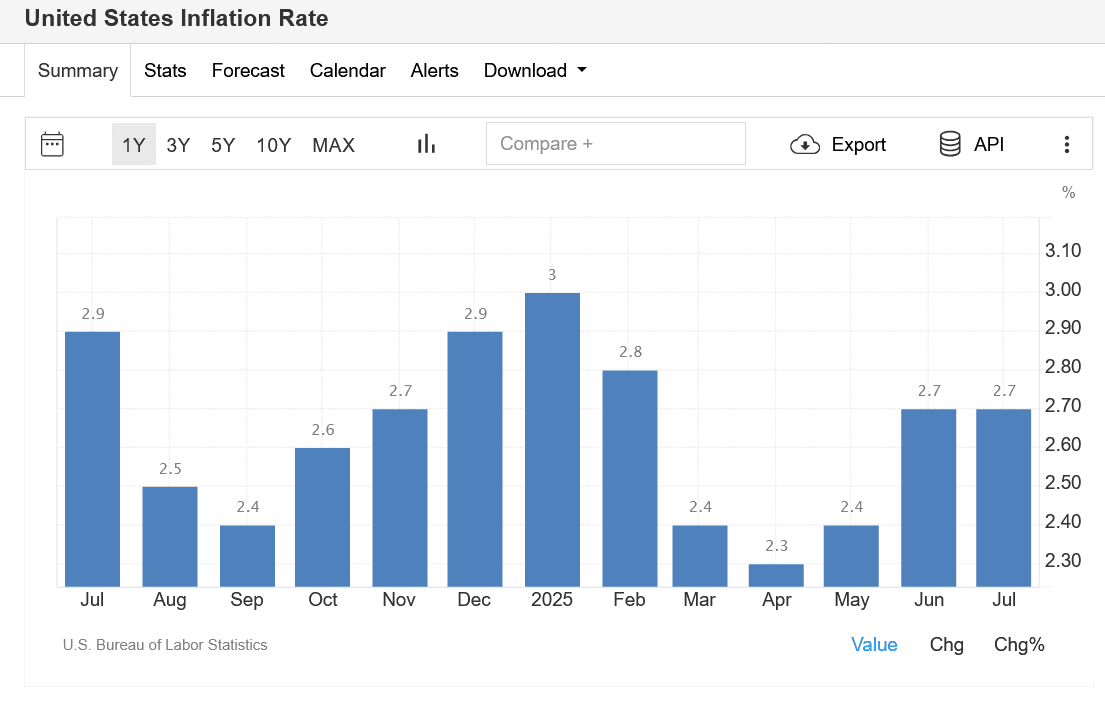1105x702 pixels.
Task: Click into the Compare + input field
Action: pyautogui.click(x=616, y=144)
